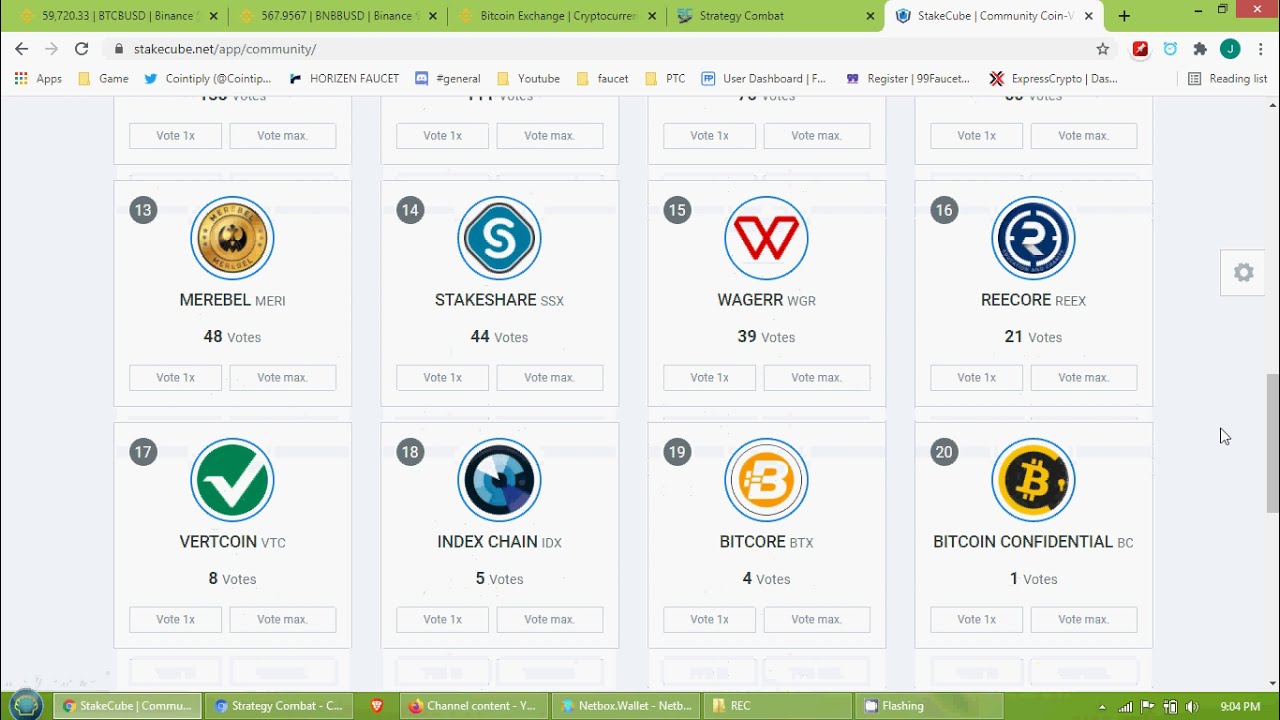
Task: Vote max. for REECORE
Action: pyautogui.click(x=1084, y=378)
